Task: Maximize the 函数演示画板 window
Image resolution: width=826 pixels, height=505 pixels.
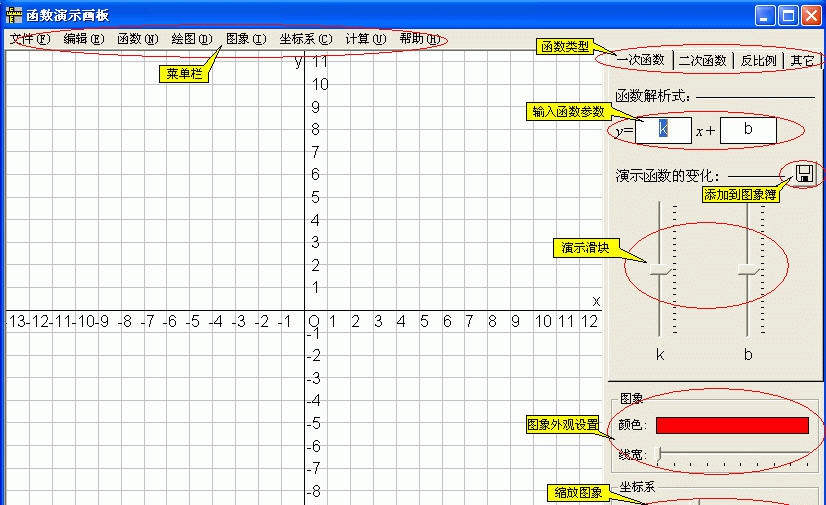Action: click(x=788, y=15)
